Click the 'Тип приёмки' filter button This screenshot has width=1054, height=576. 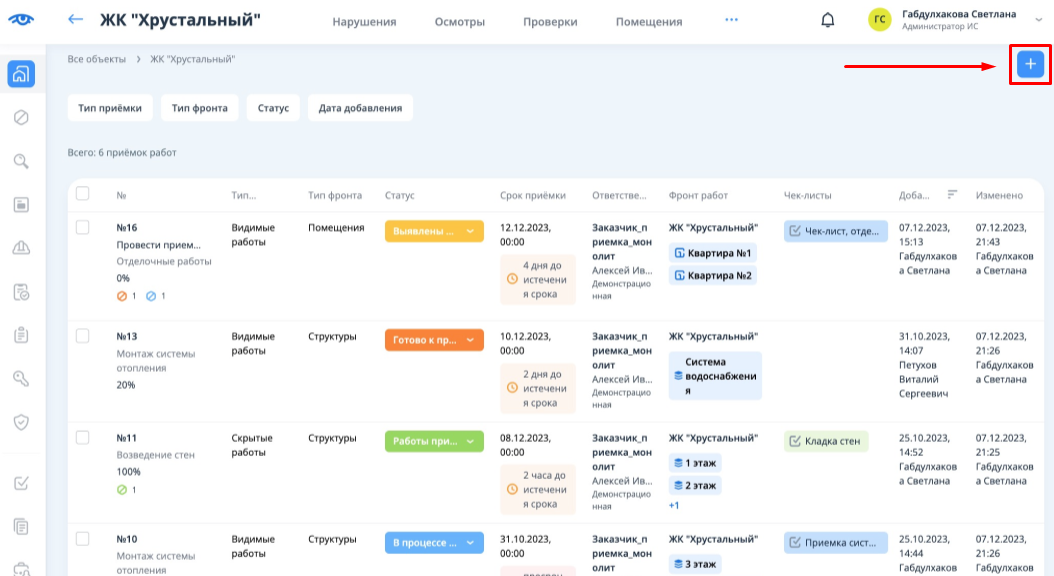point(110,108)
